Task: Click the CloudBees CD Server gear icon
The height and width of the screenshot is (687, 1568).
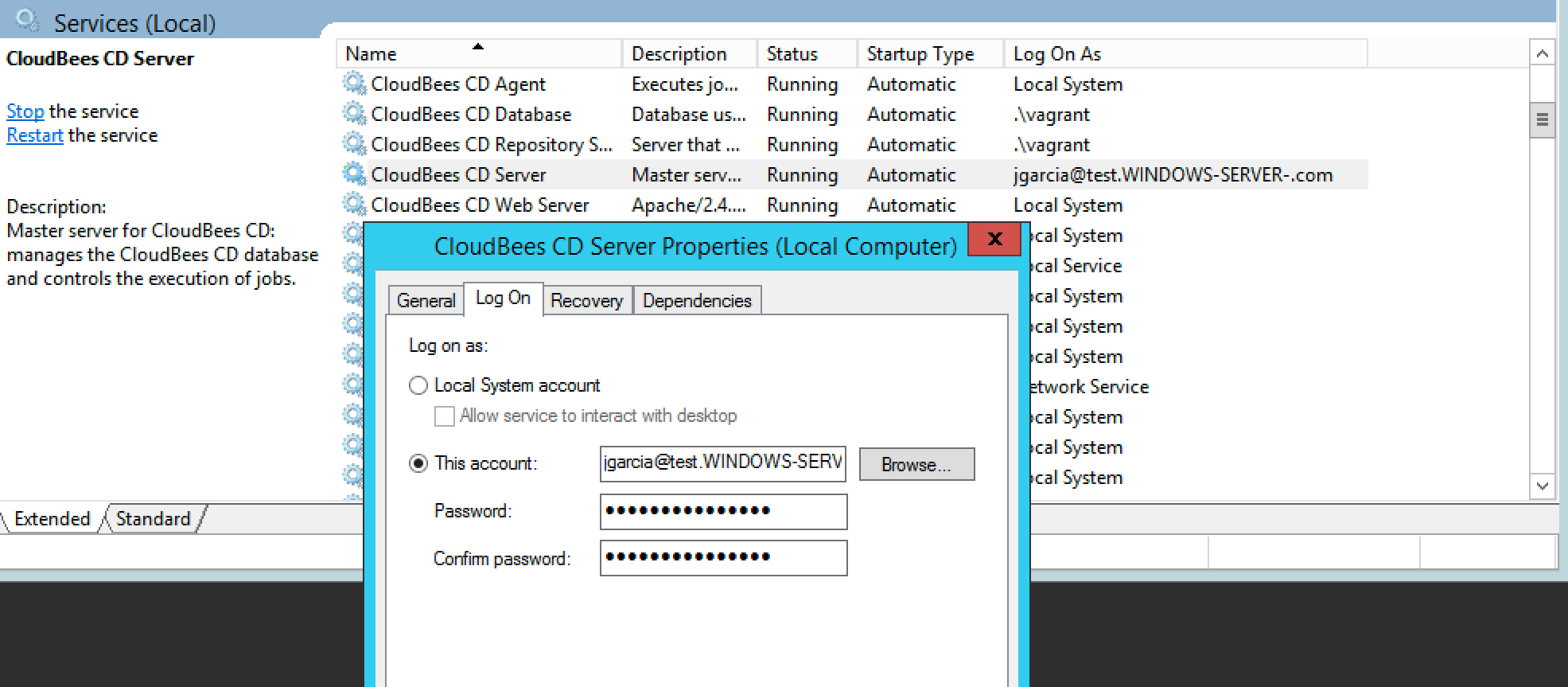Action: (354, 174)
